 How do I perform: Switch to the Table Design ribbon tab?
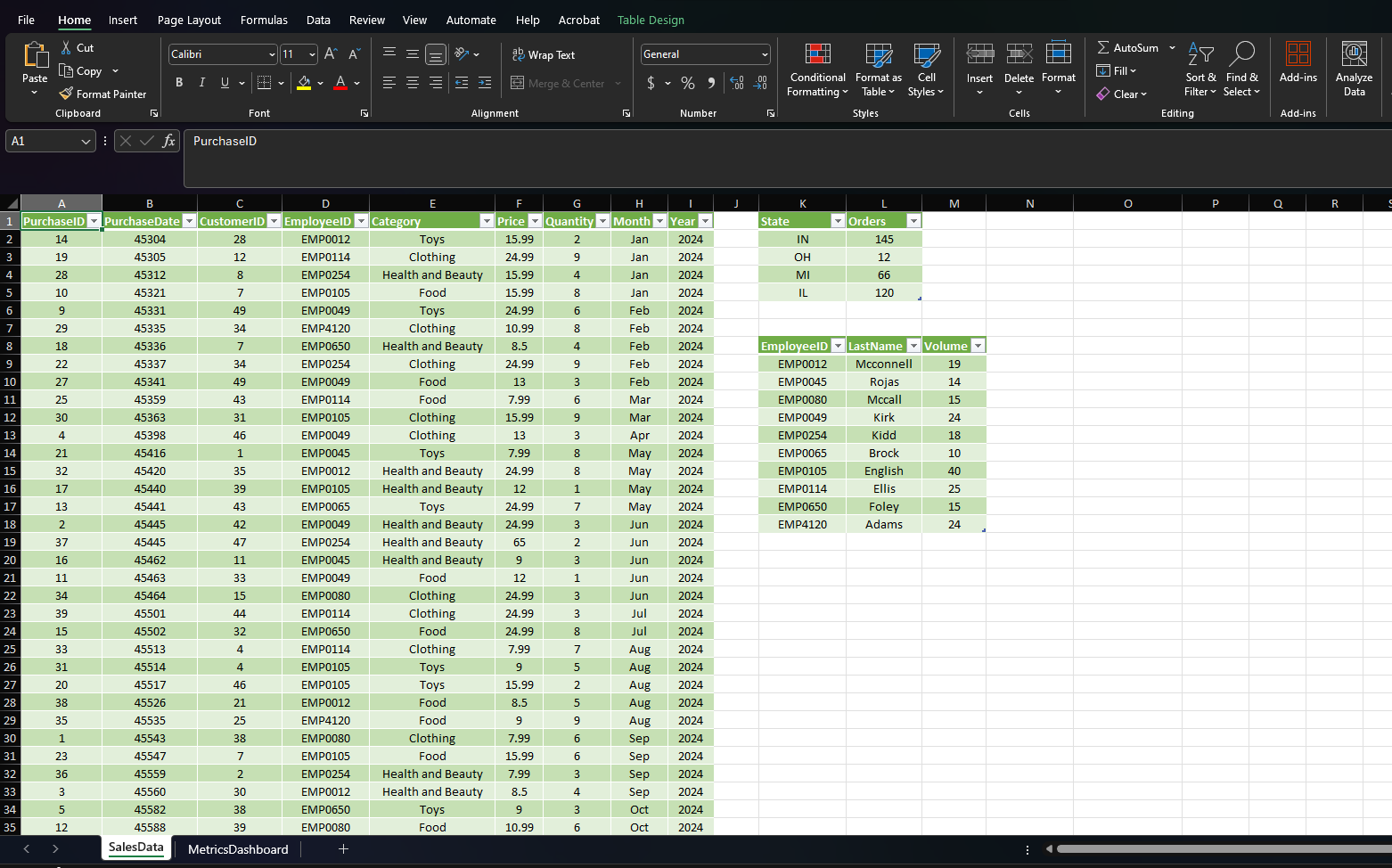[x=652, y=20]
